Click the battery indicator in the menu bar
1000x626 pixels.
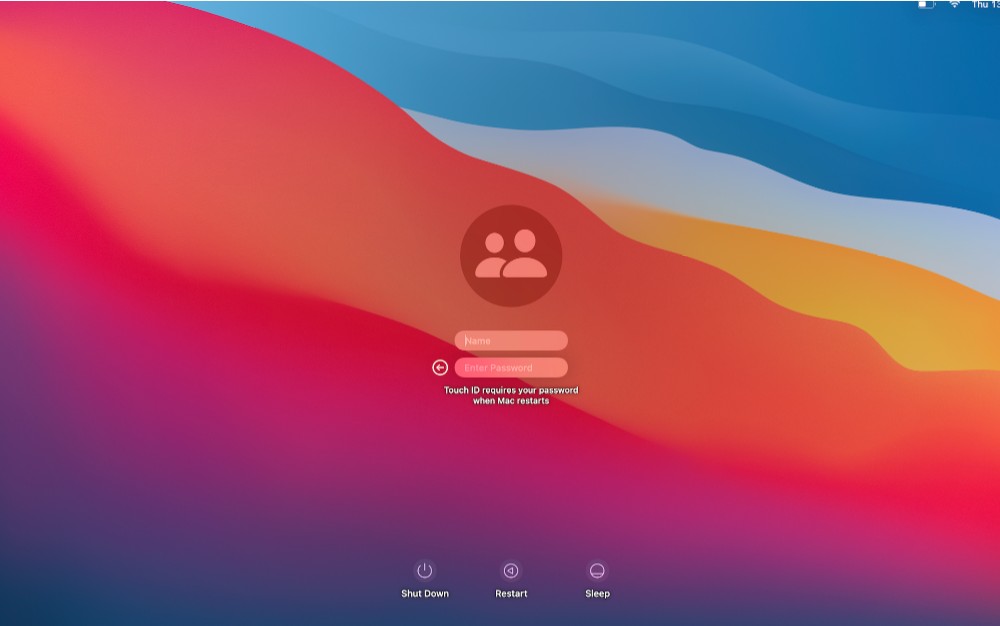927,9
